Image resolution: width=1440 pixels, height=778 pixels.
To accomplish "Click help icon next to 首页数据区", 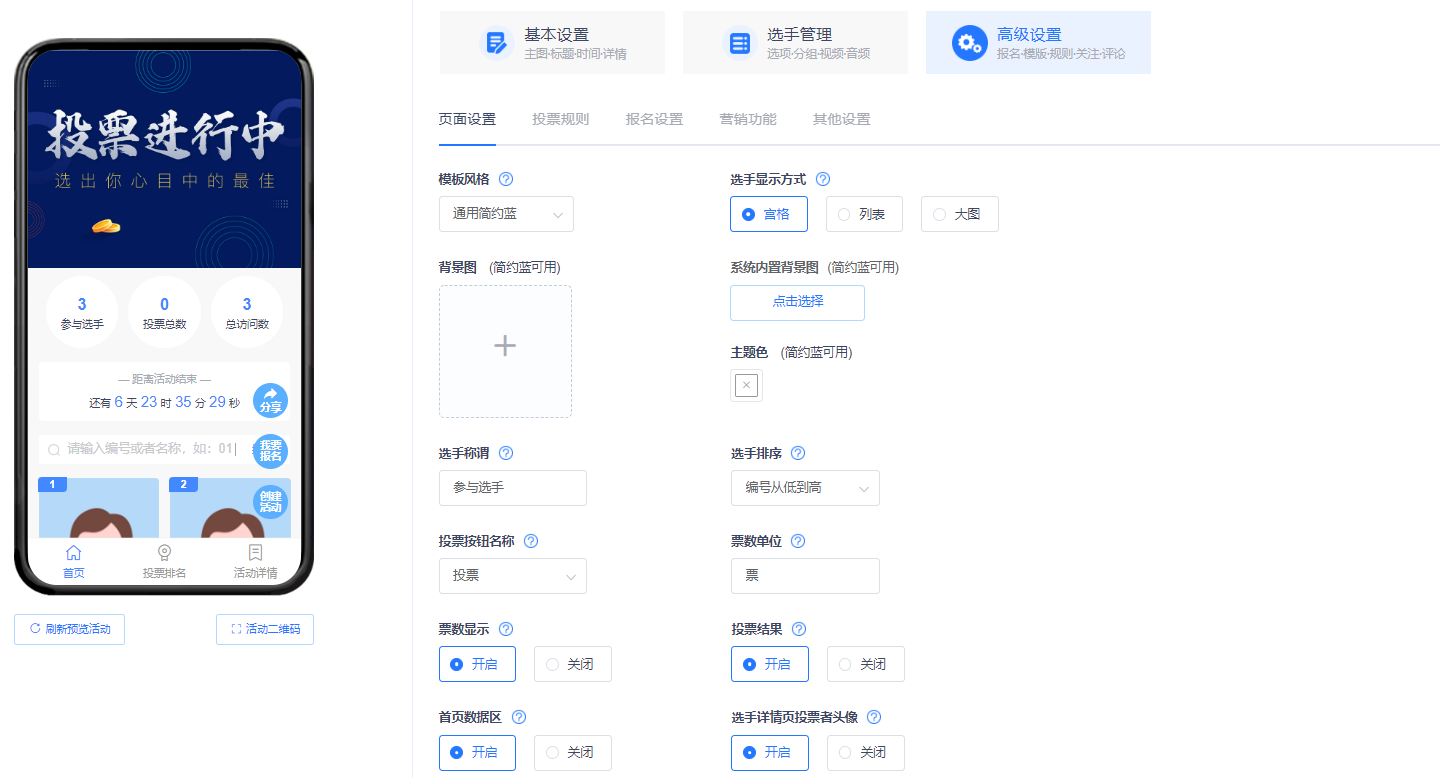I will 519,717.
